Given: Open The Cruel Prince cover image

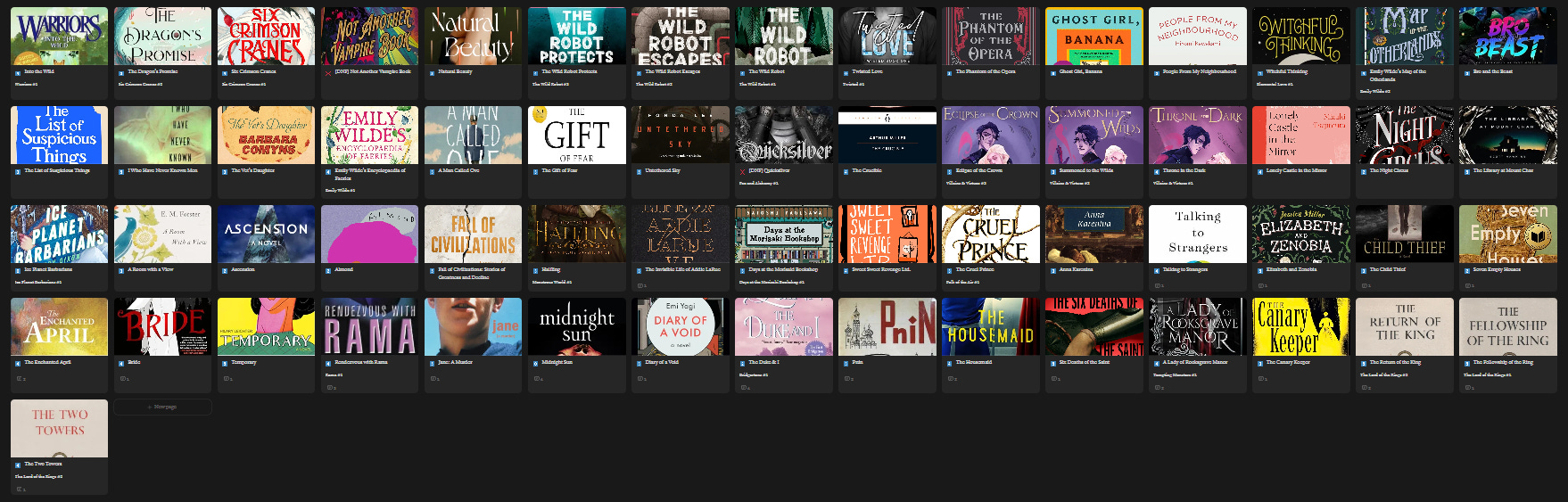Looking at the screenshot, I should coord(990,234).
